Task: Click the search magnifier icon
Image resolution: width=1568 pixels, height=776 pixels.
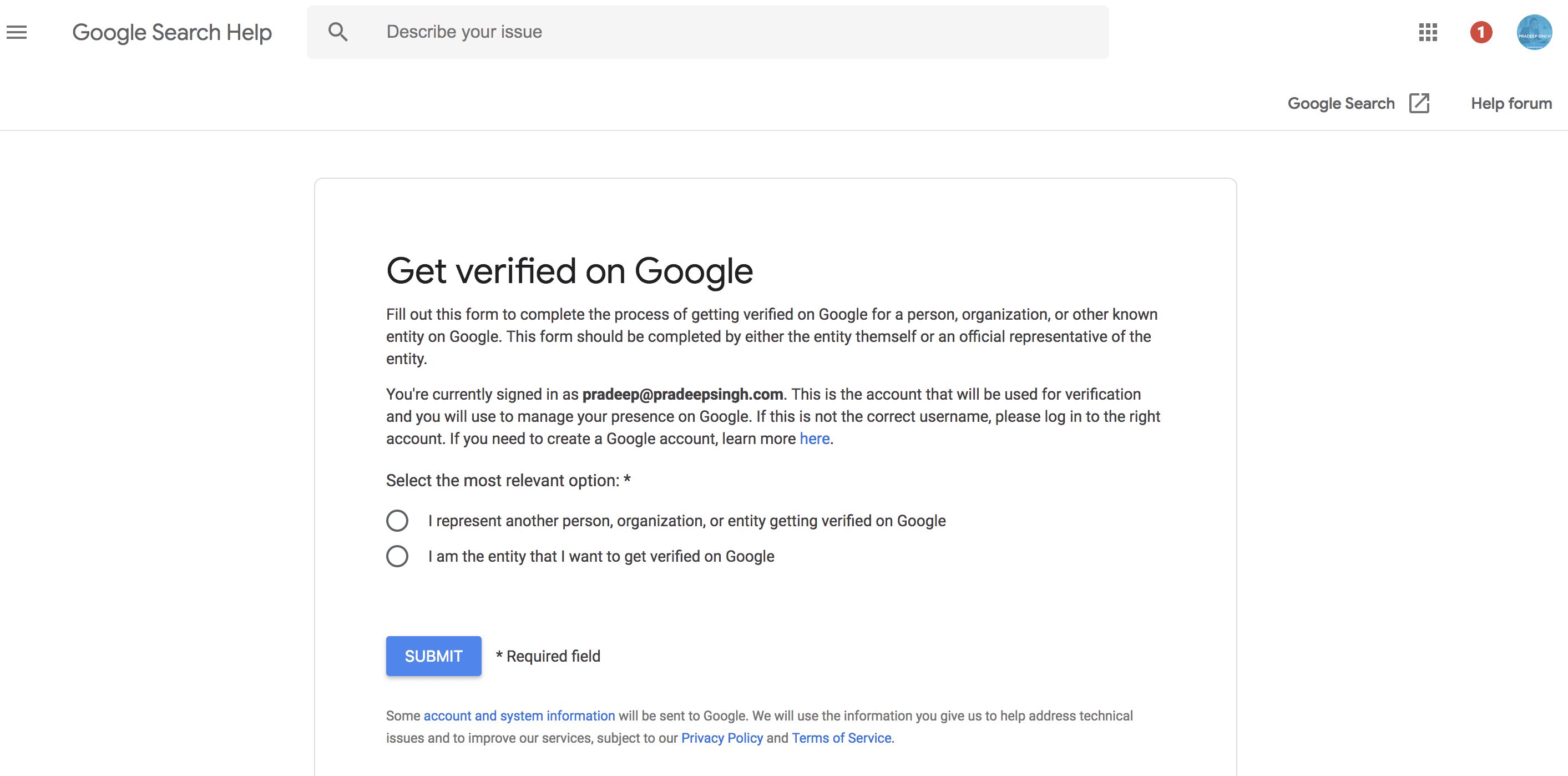Action: pos(338,32)
